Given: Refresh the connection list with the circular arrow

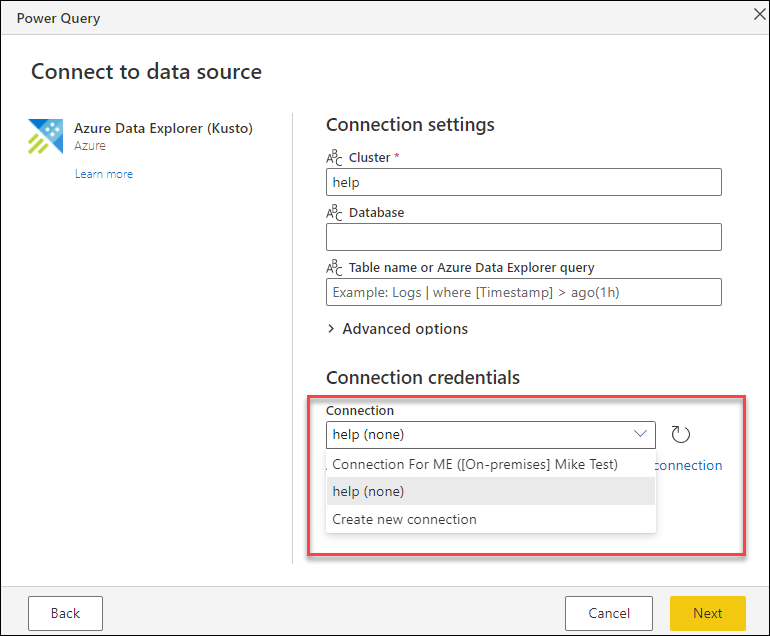Looking at the screenshot, I should click(x=681, y=434).
